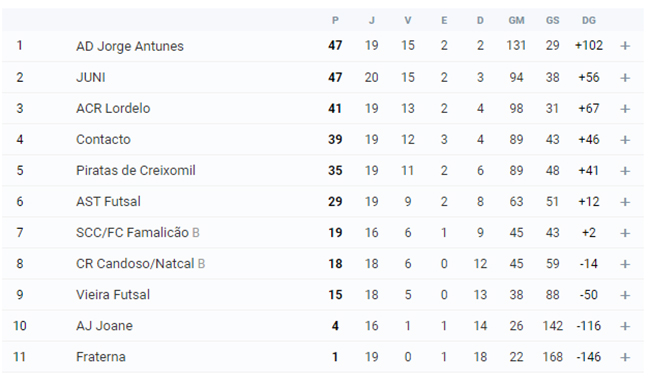The image size is (650, 382).
Task: Expand ACR Lordelo row plus icon
Action: (x=625, y=109)
